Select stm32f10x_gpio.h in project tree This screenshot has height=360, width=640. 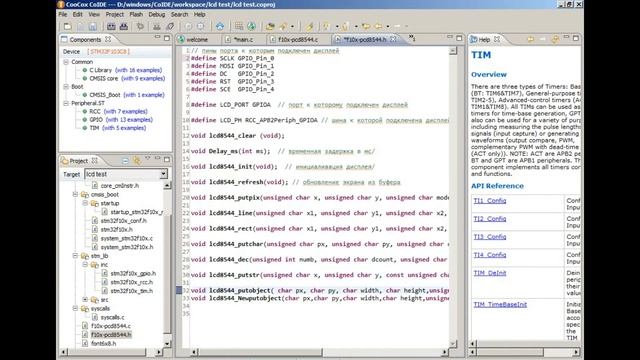133,273
